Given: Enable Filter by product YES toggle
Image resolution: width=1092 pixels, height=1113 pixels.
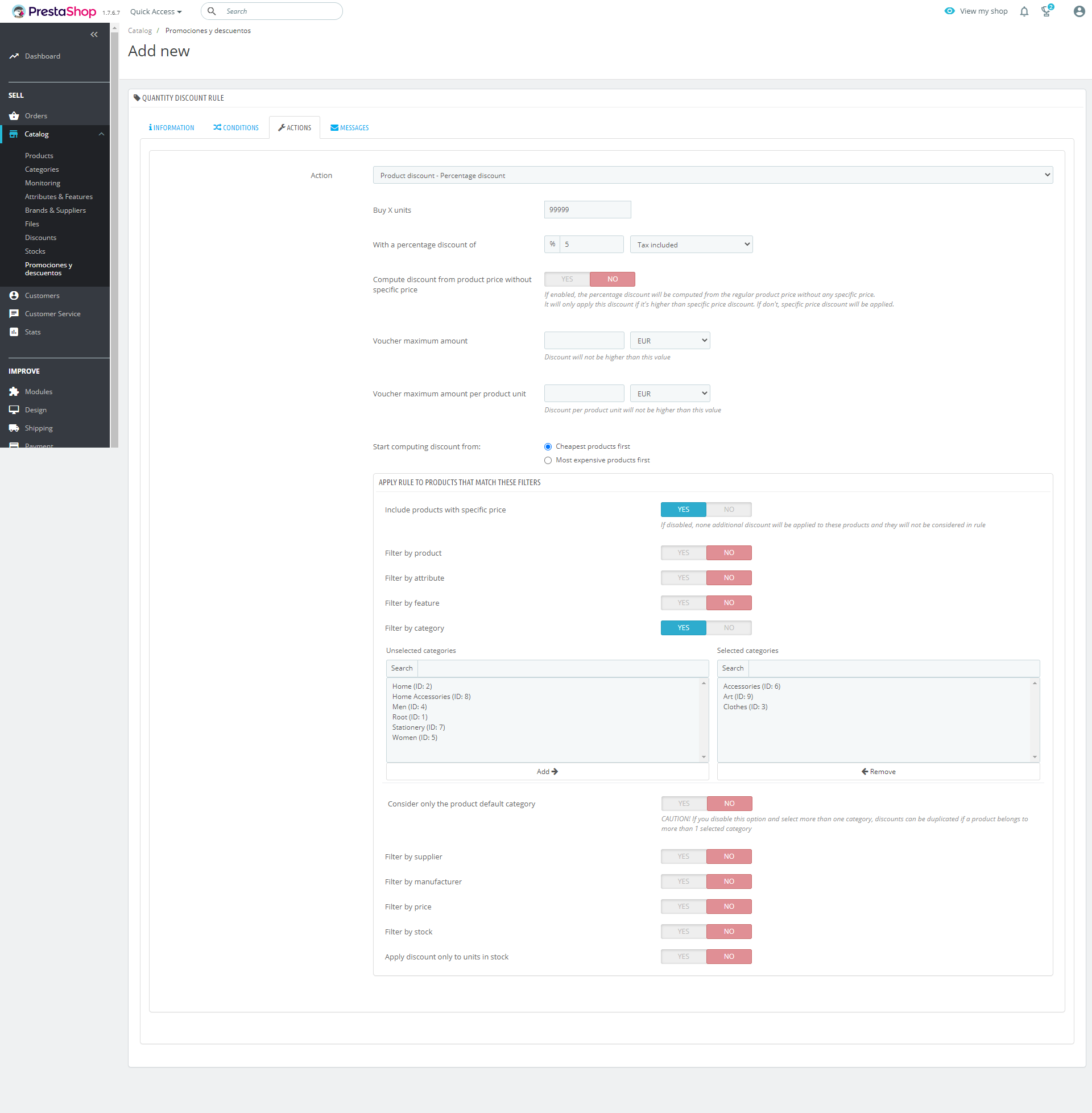Looking at the screenshot, I should (683, 553).
